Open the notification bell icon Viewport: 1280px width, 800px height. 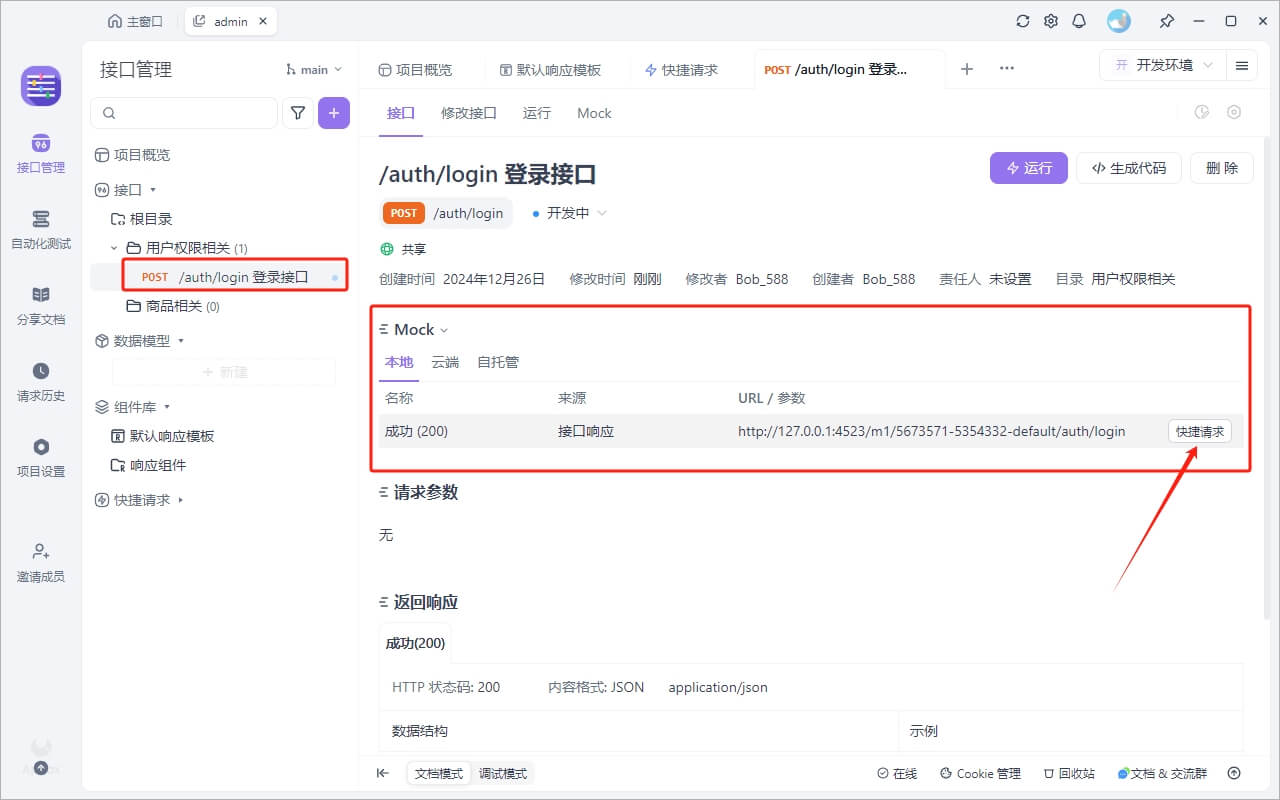[x=1079, y=21]
